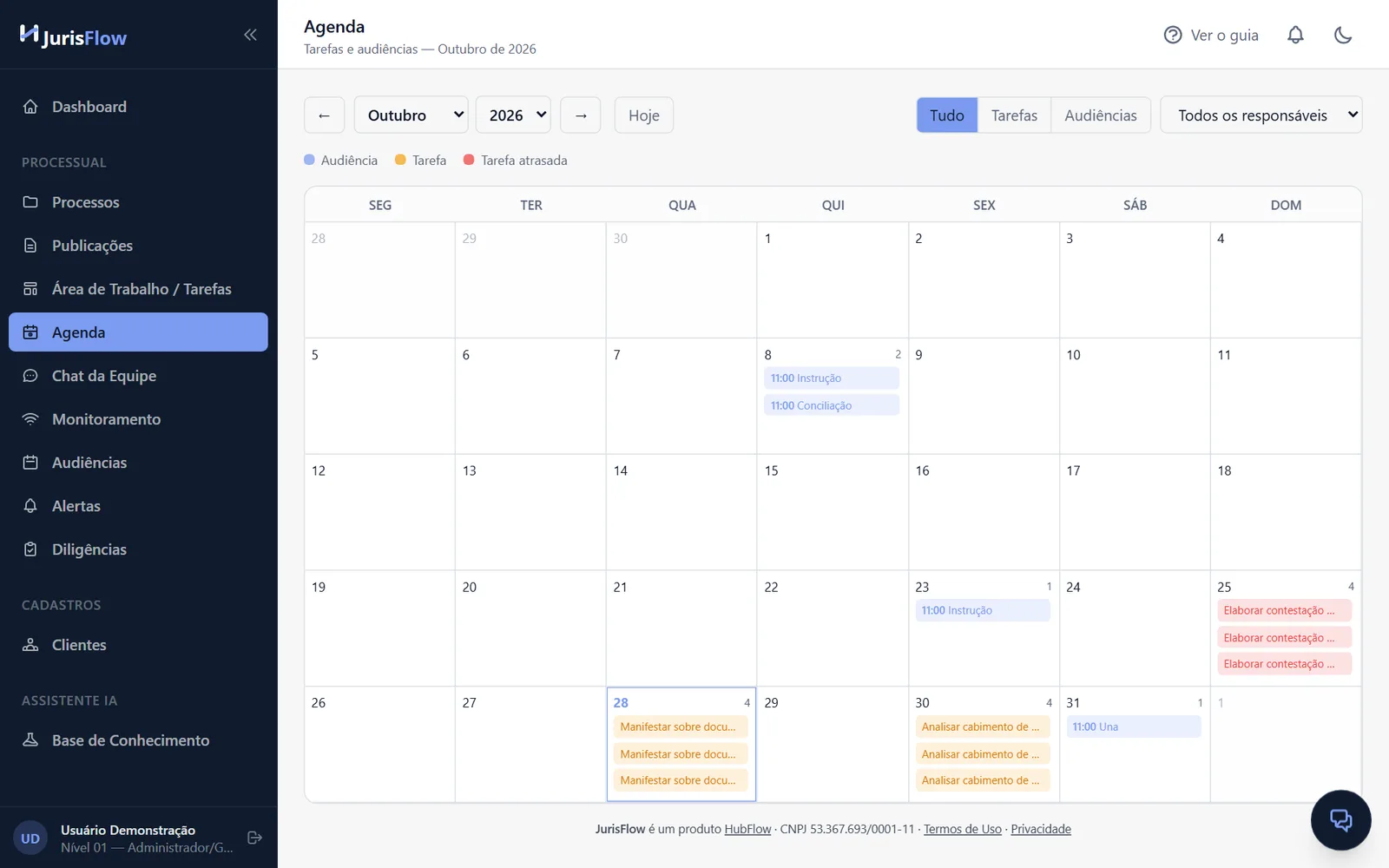This screenshot has width=1389, height=868.
Task: Select the Agenda sidebar item
Action: pyautogui.click(x=138, y=332)
